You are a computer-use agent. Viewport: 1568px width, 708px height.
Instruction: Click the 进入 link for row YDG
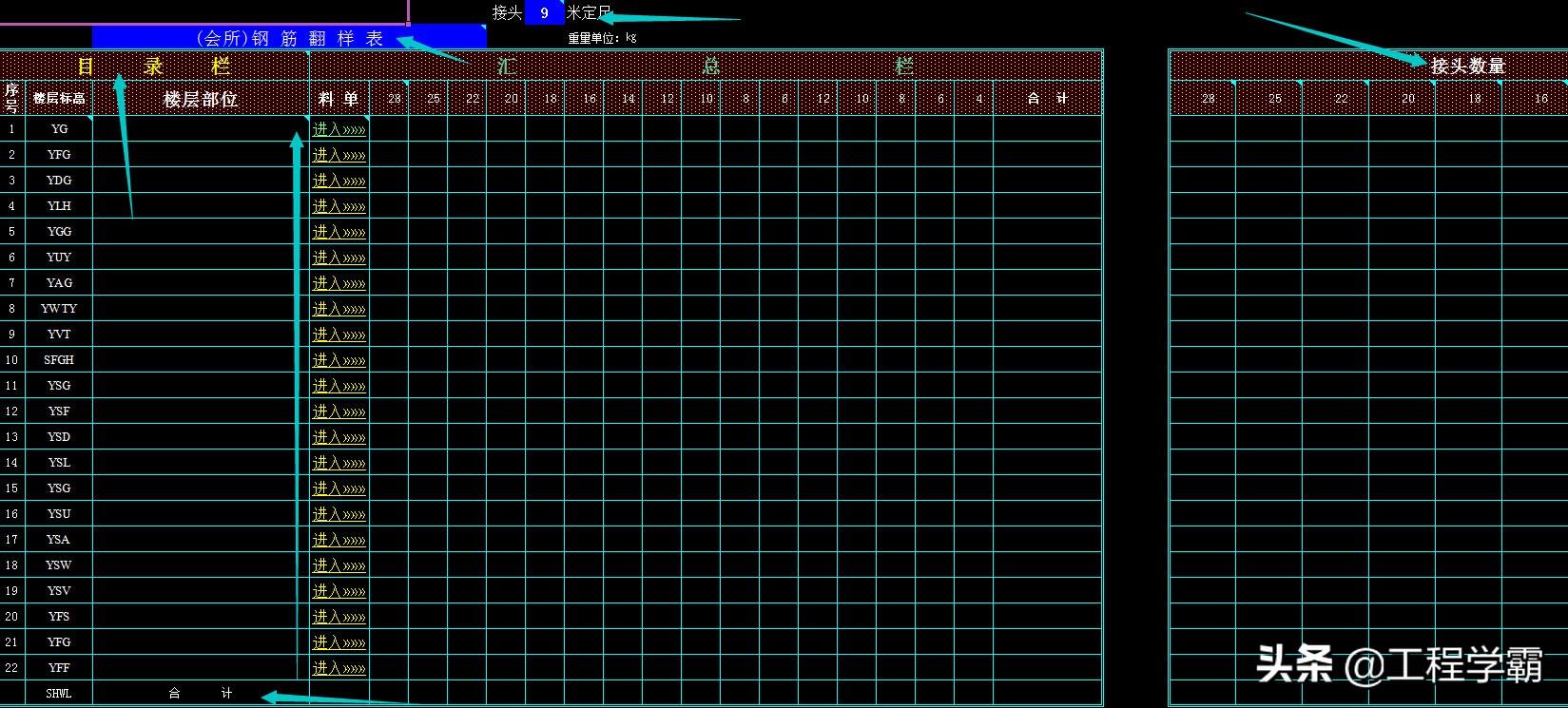pos(339,181)
